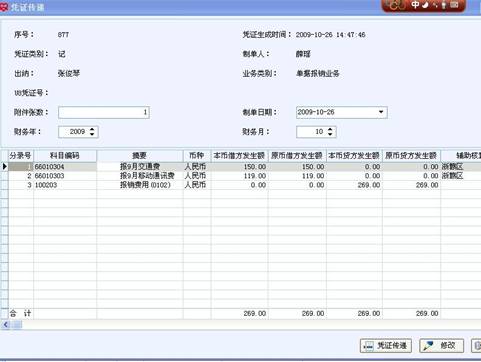This screenshot has width=481, height=362.
Task: Click the 凭证传递 window title icon
Action: click(4, 7)
